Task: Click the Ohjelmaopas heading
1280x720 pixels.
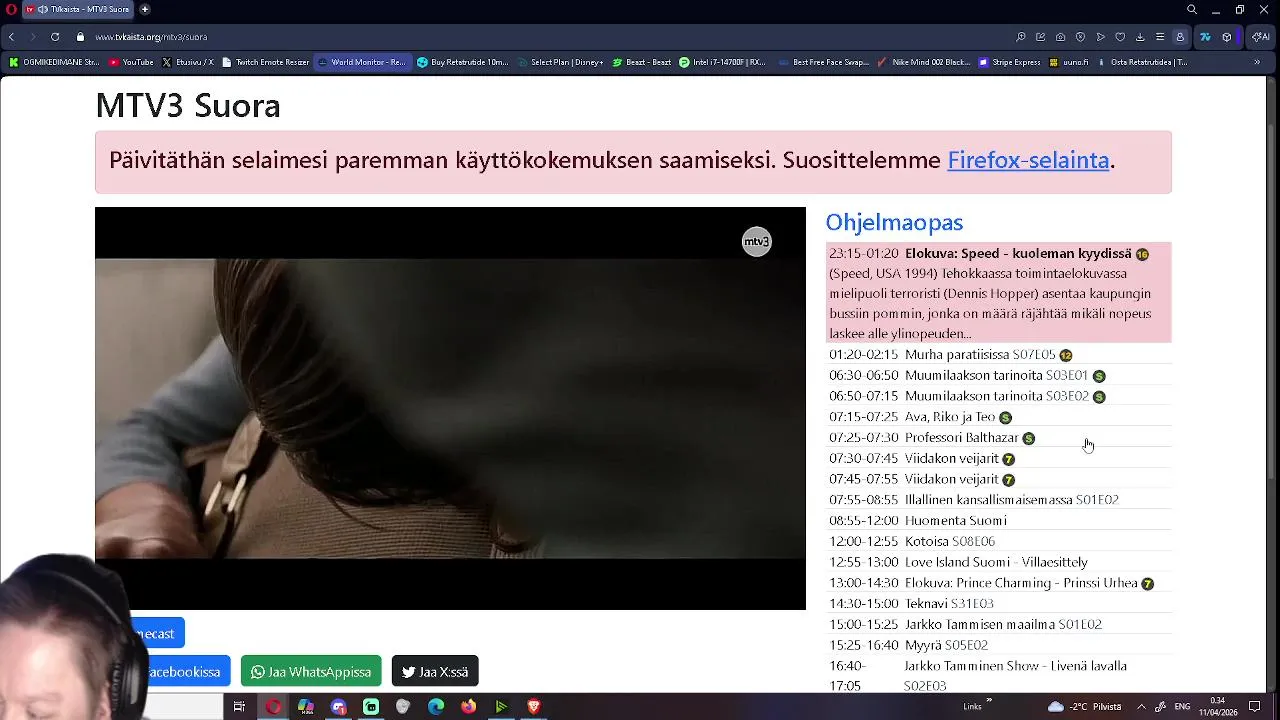Action: click(894, 222)
